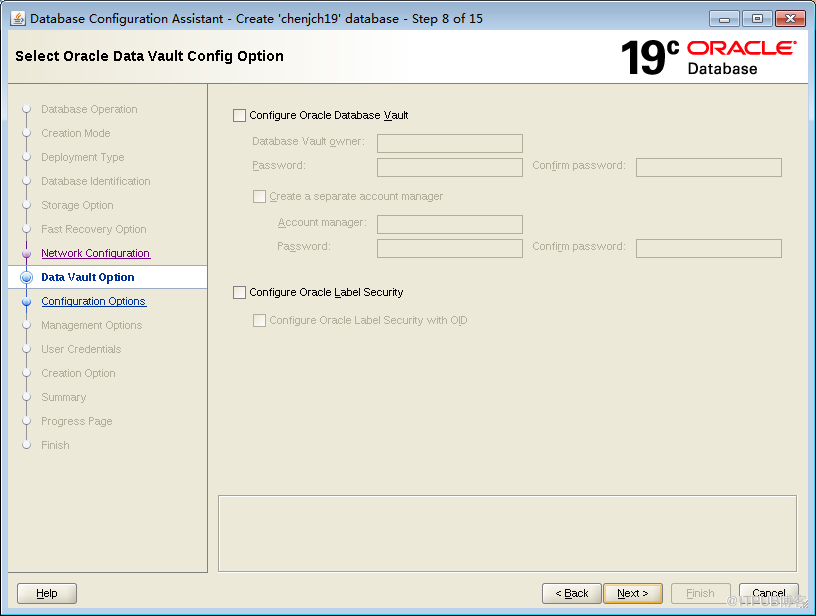Focus the Database Vault owner Password field
The height and width of the screenshot is (616, 816).
(x=450, y=168)
